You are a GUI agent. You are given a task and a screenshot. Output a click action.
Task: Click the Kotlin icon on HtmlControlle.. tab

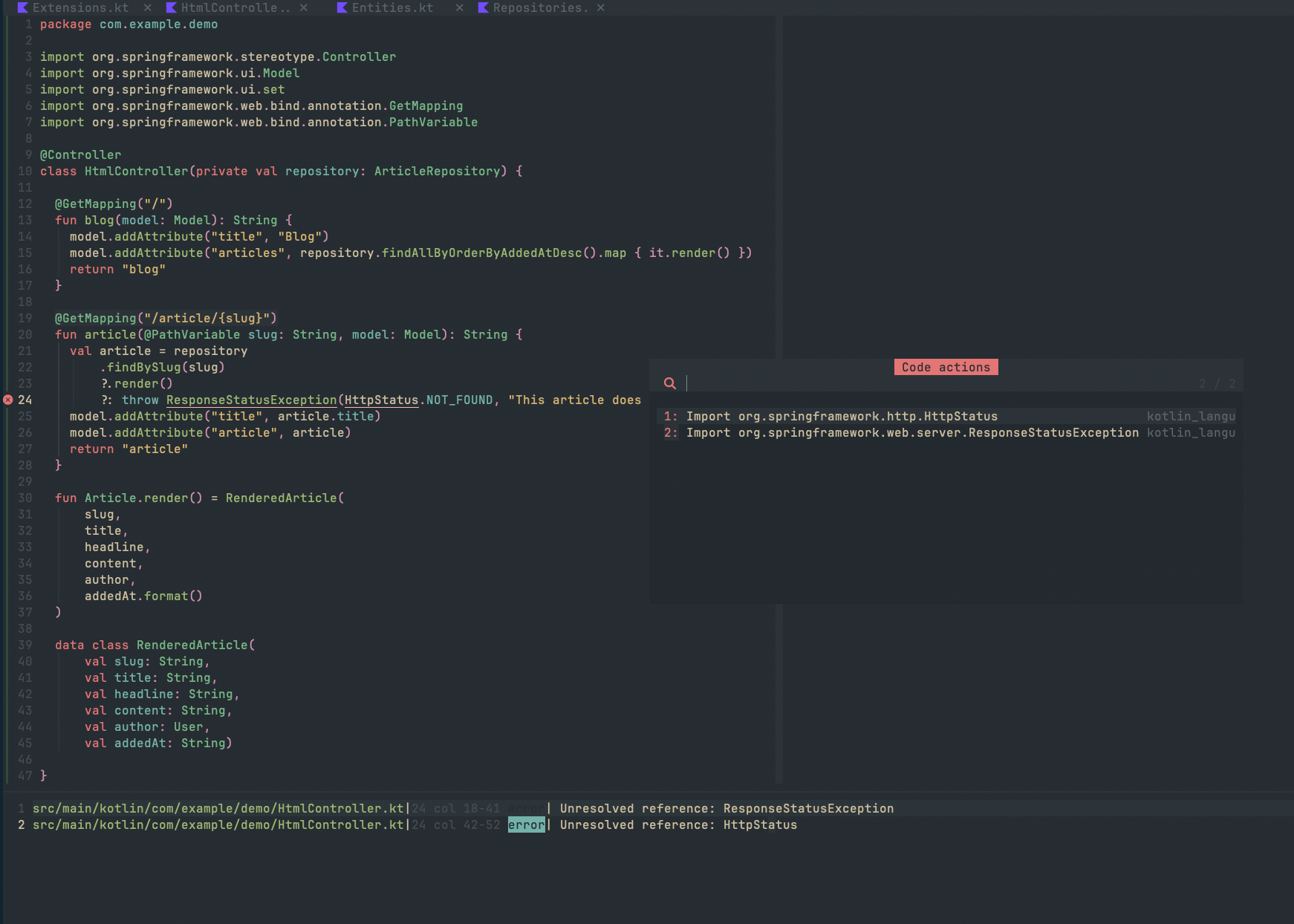171,7
